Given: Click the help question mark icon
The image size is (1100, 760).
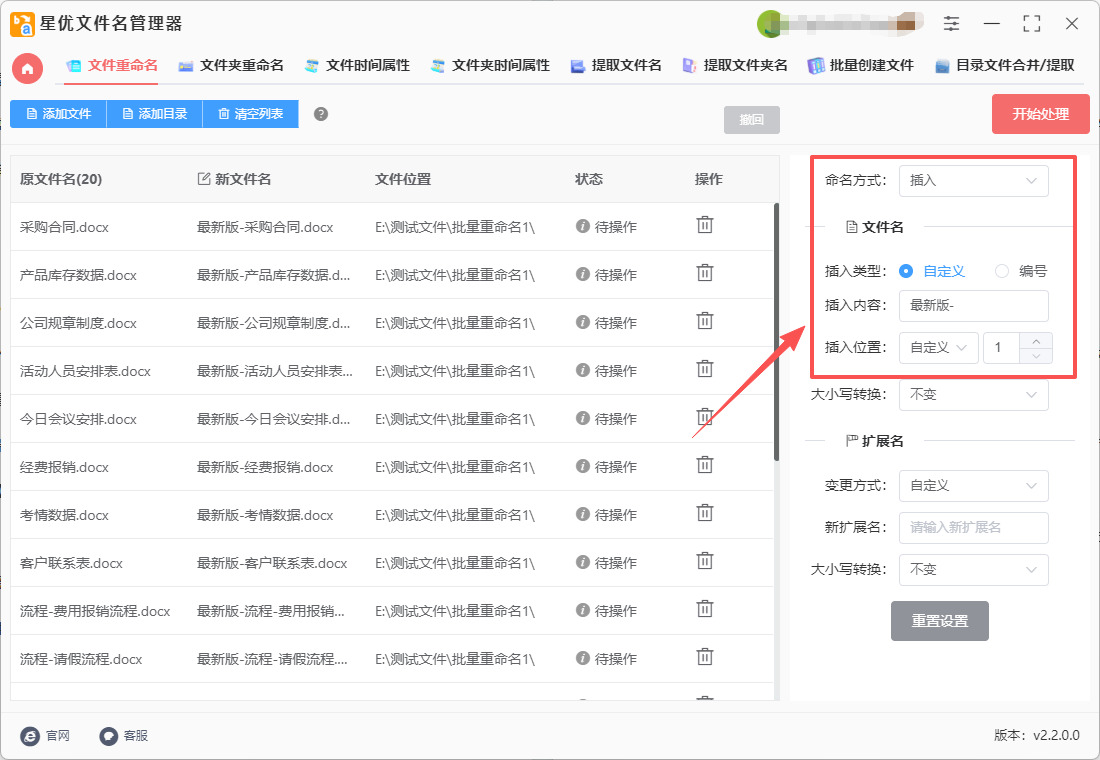Looking at the screenshot, I should pyautogui.click(x=321, y=114).
